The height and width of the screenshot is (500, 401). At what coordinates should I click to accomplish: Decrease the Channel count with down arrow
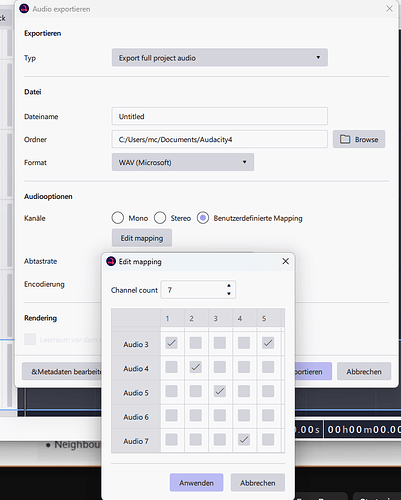pyautogui.click(x=229, y=294)
